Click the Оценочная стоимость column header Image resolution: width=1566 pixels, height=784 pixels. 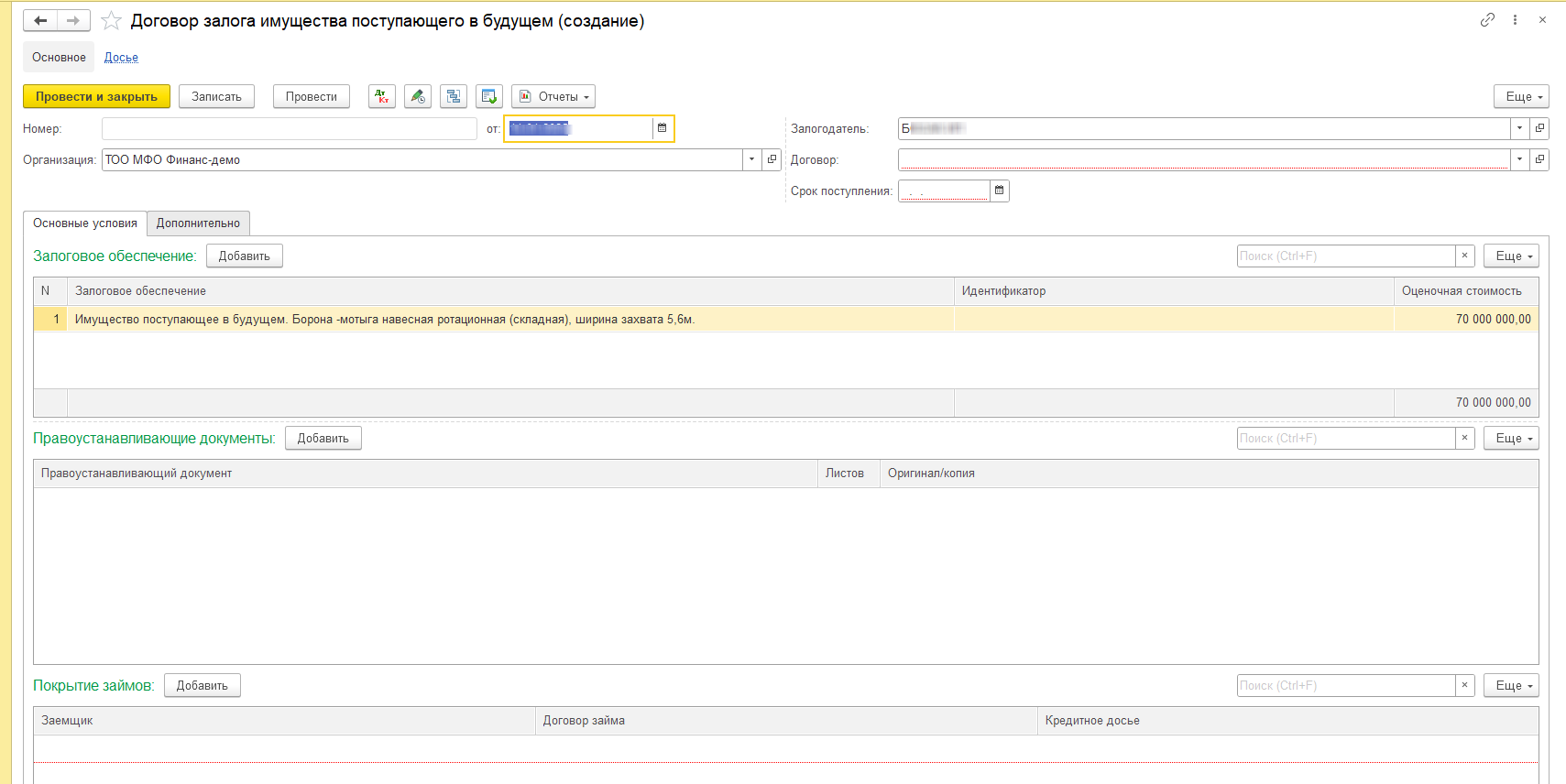1466,290
